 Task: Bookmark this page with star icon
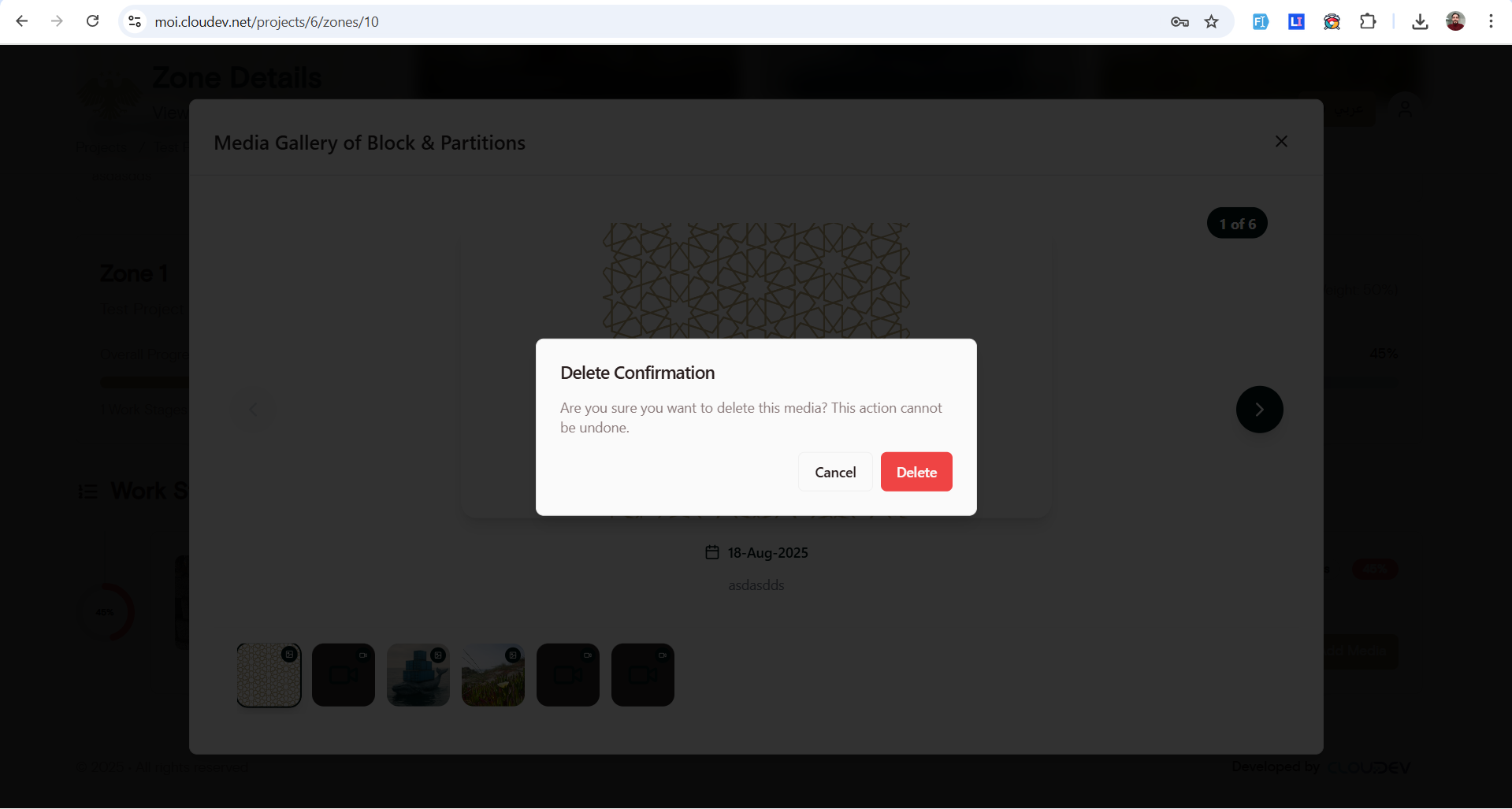tap(1212, 22)
